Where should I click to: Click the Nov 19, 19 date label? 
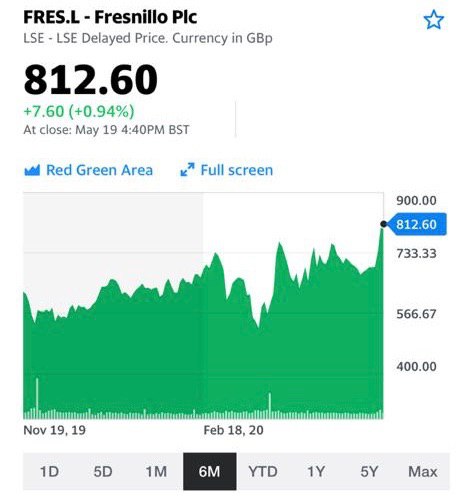click(x=55, y=430)
